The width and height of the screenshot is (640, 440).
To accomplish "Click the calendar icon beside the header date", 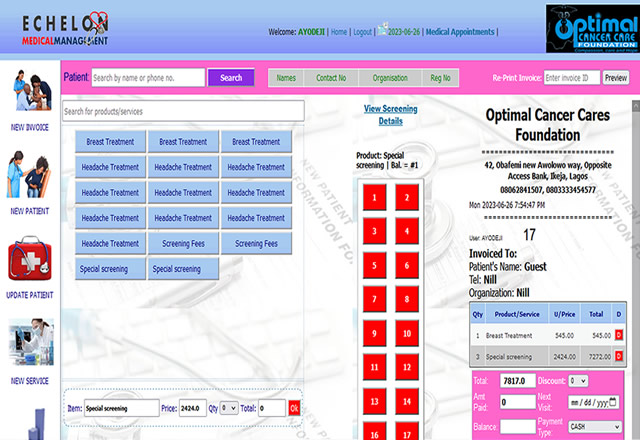I will (x=382, y=29).
